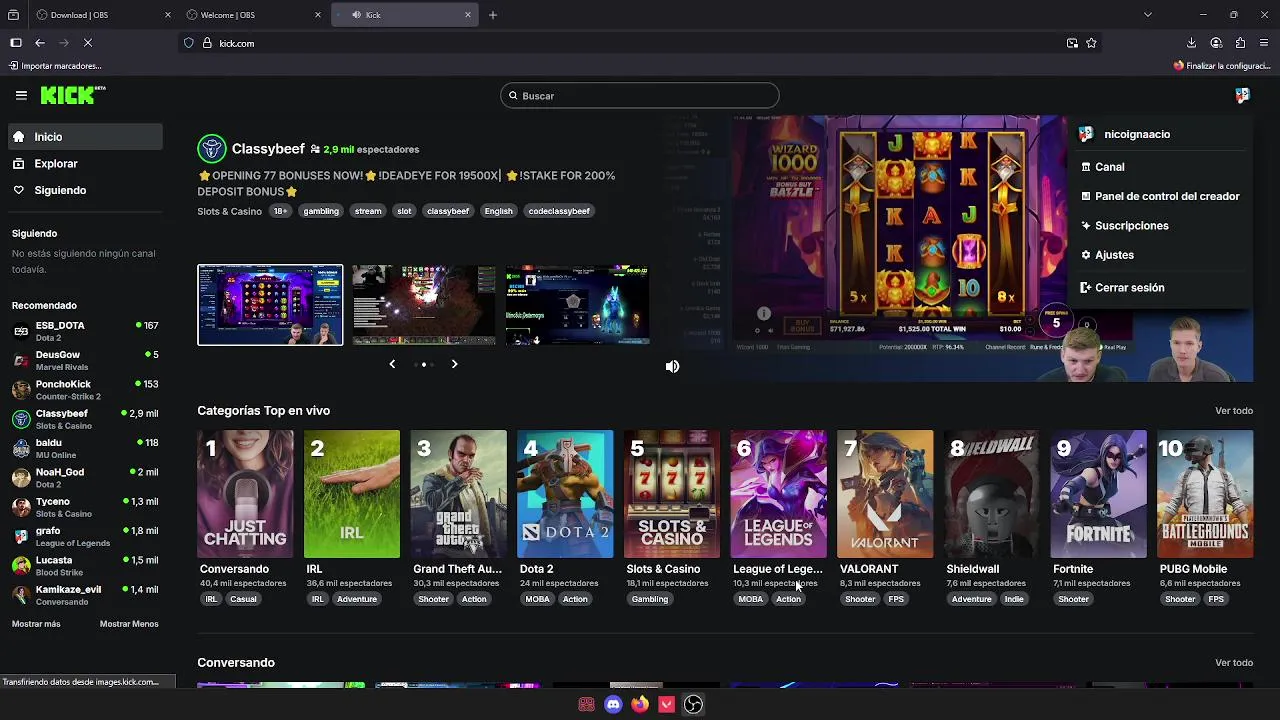Click the ESB_DOTA avatar in Recomendado
Screen dimensions: 1280x720
(21, 332)
